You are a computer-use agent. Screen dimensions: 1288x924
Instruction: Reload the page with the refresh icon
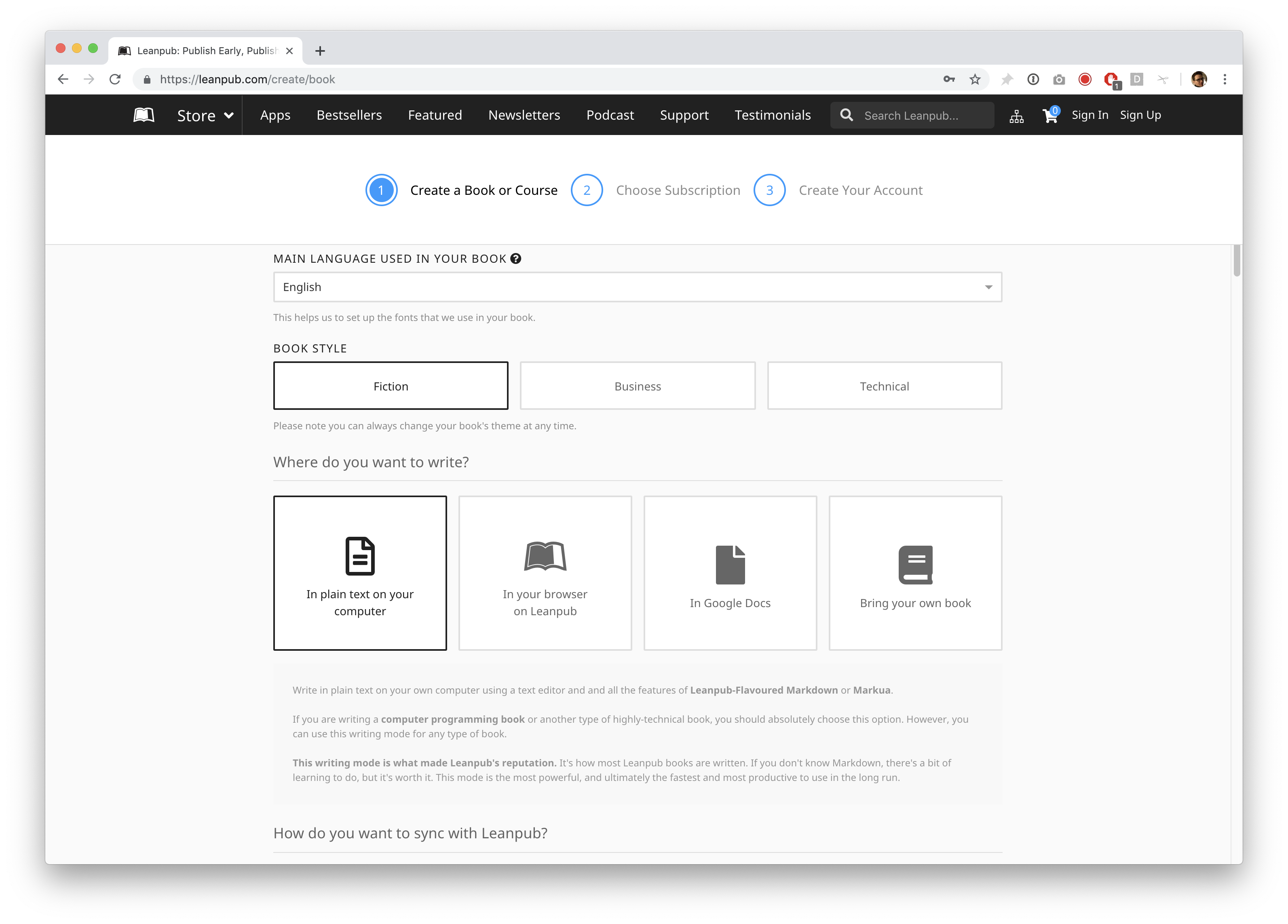click(115, 80)
